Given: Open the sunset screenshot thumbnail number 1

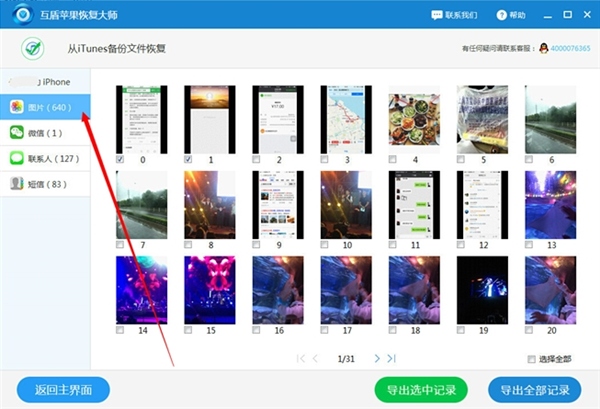Looking at the screenshot, I should (210, 119).
